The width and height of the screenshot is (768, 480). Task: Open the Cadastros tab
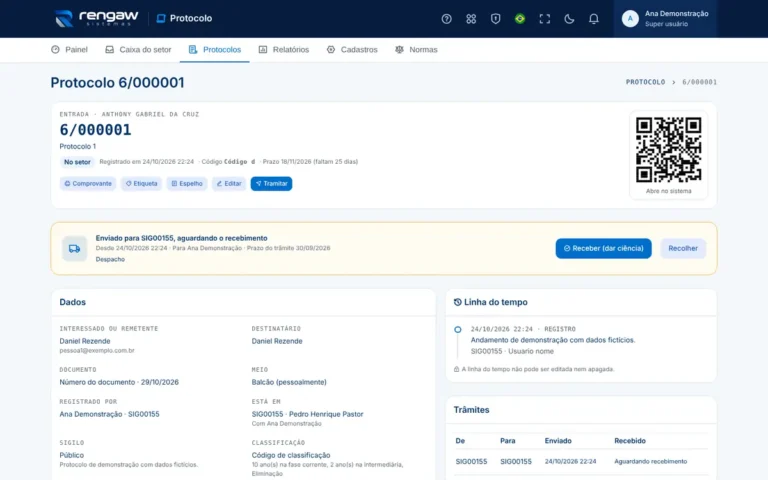tap(352, 49)
